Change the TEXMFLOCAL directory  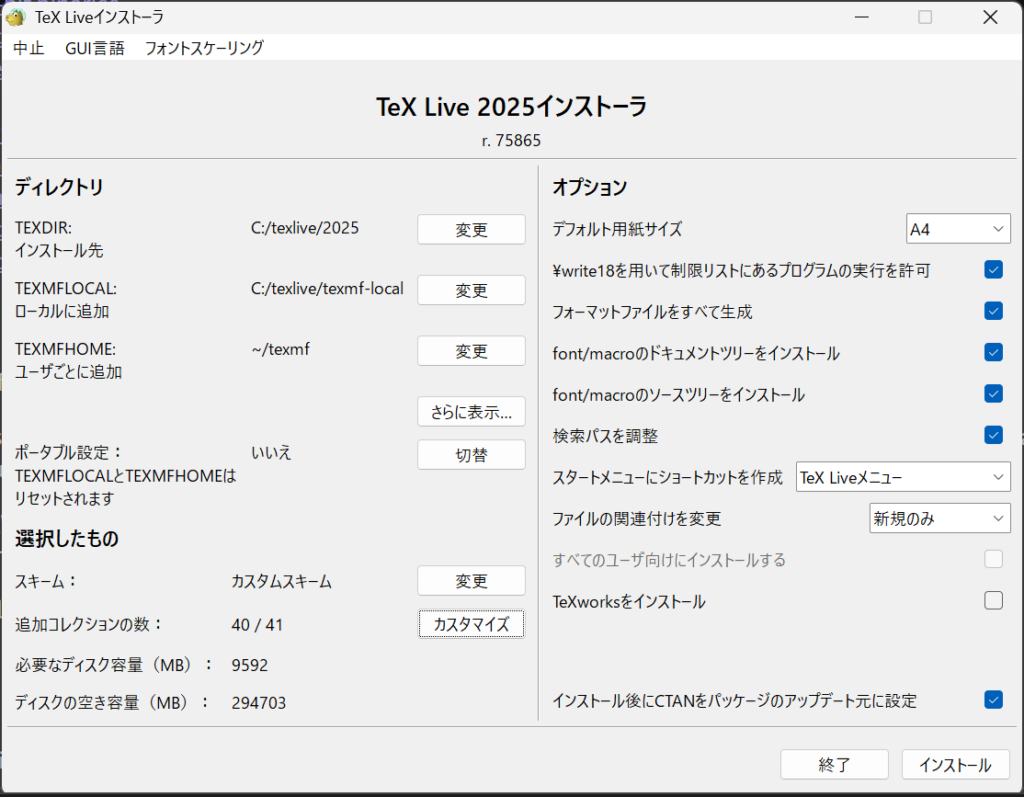pyautogui.click(x=471, y=290)
